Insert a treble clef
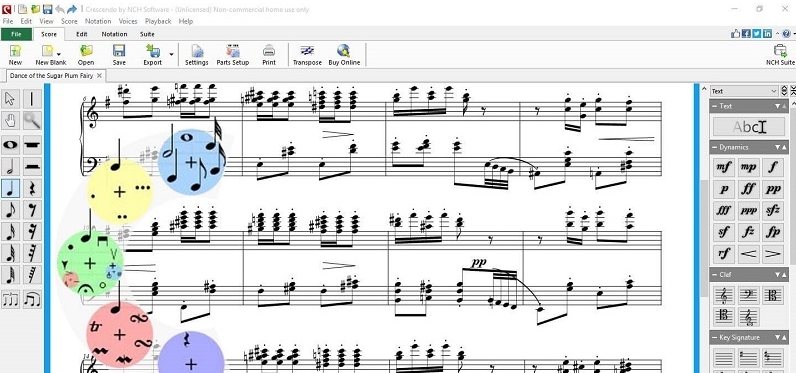 [x=723, y=295]
